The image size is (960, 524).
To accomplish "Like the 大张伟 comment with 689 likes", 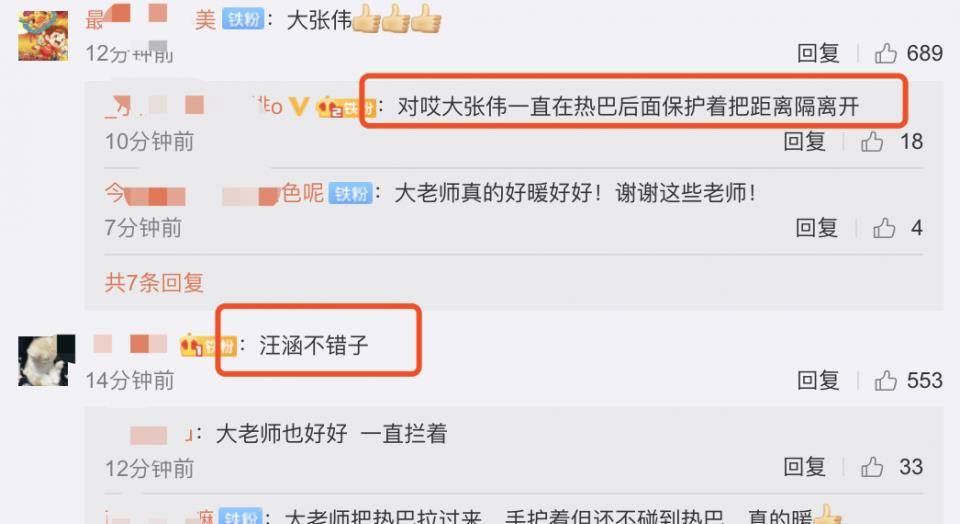I will [885, 53].
